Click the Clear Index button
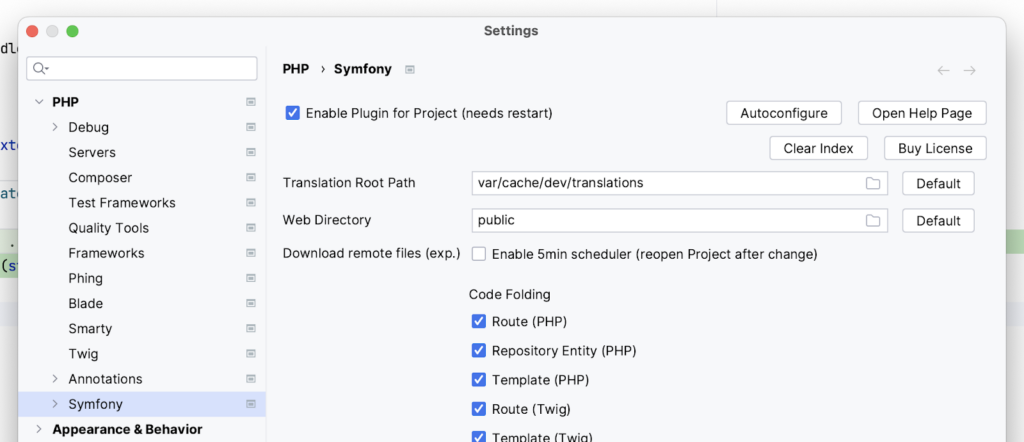The height and width of the screenshot is (442, 1024). coord(818,148)
